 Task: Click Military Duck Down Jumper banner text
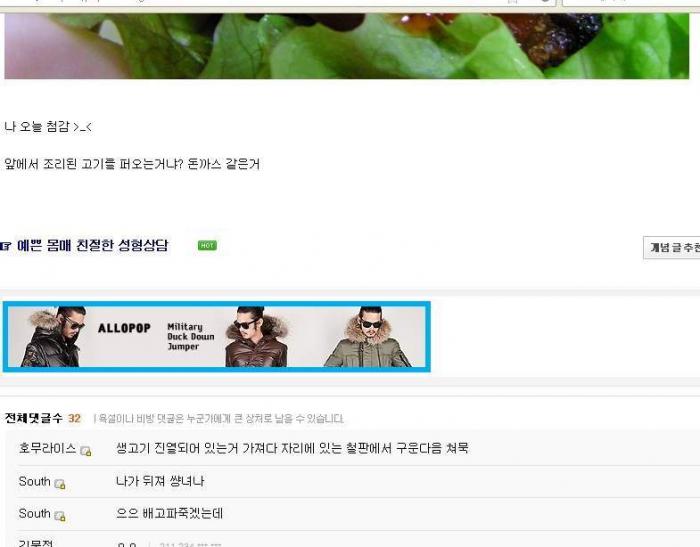(191, 337)
